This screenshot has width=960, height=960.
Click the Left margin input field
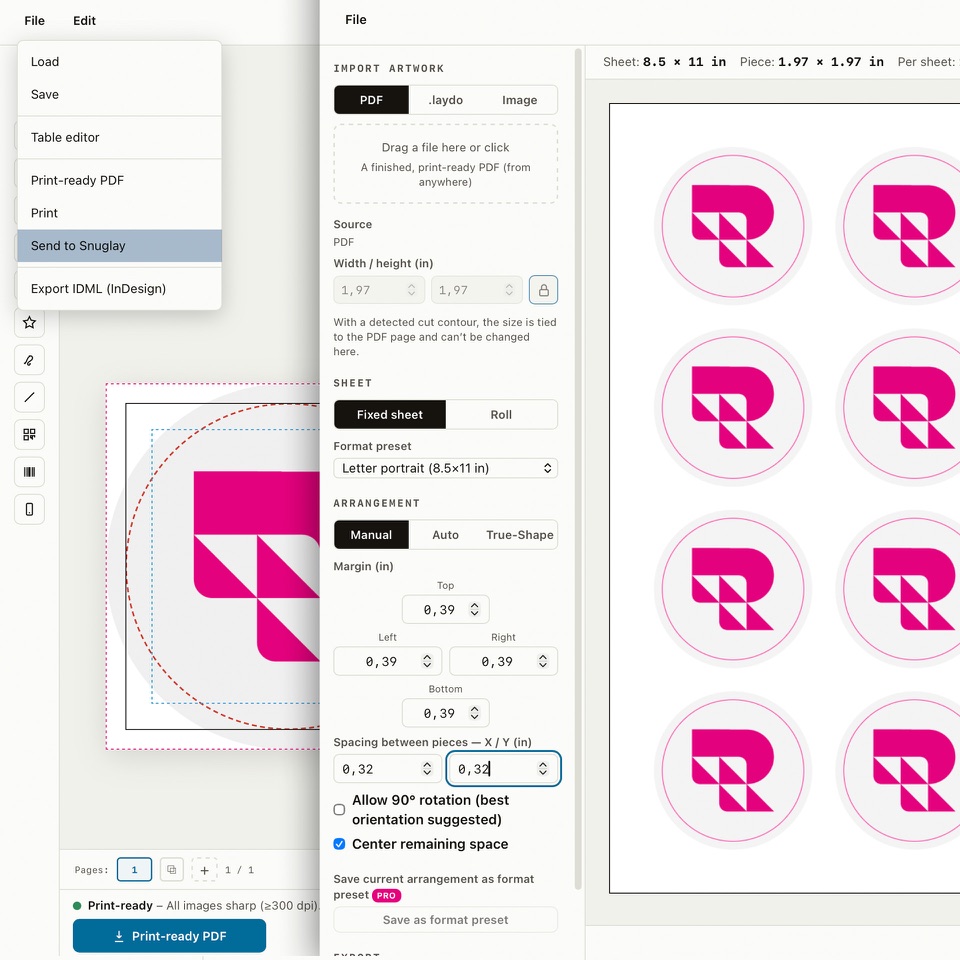pos(387,661)
